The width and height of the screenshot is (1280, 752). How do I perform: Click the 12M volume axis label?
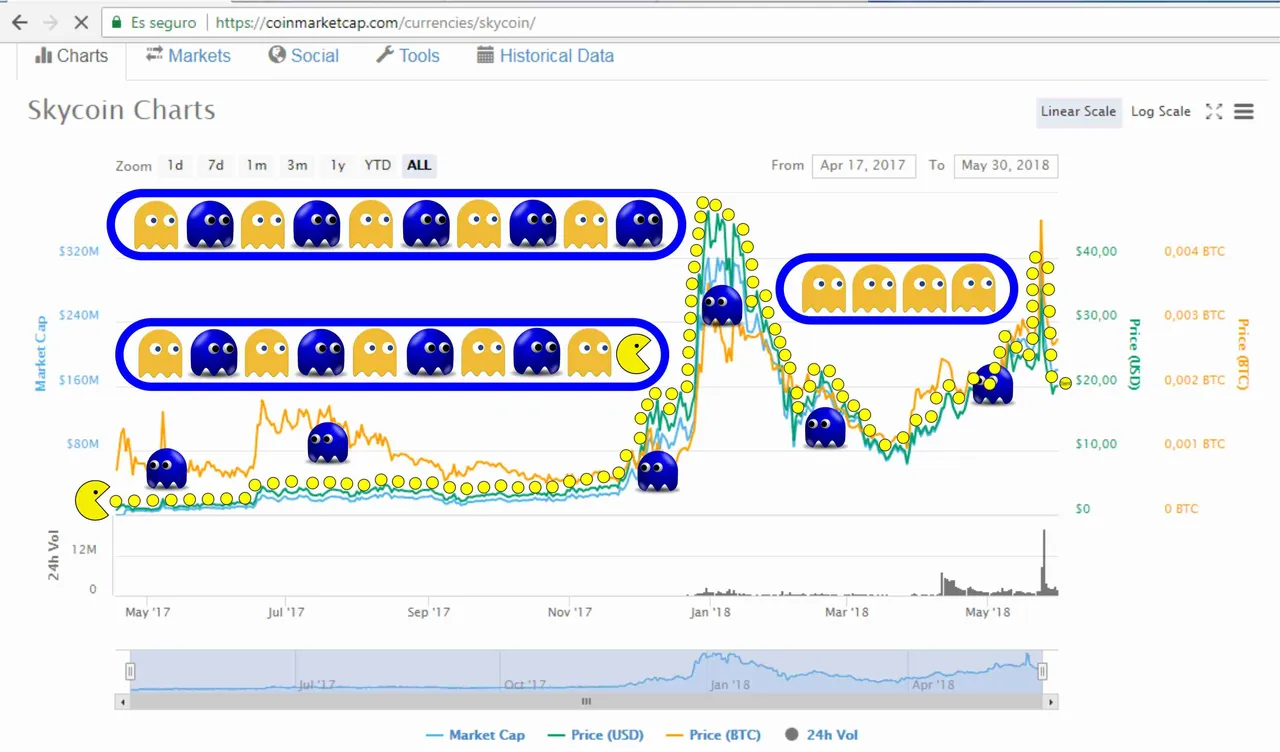85,550
